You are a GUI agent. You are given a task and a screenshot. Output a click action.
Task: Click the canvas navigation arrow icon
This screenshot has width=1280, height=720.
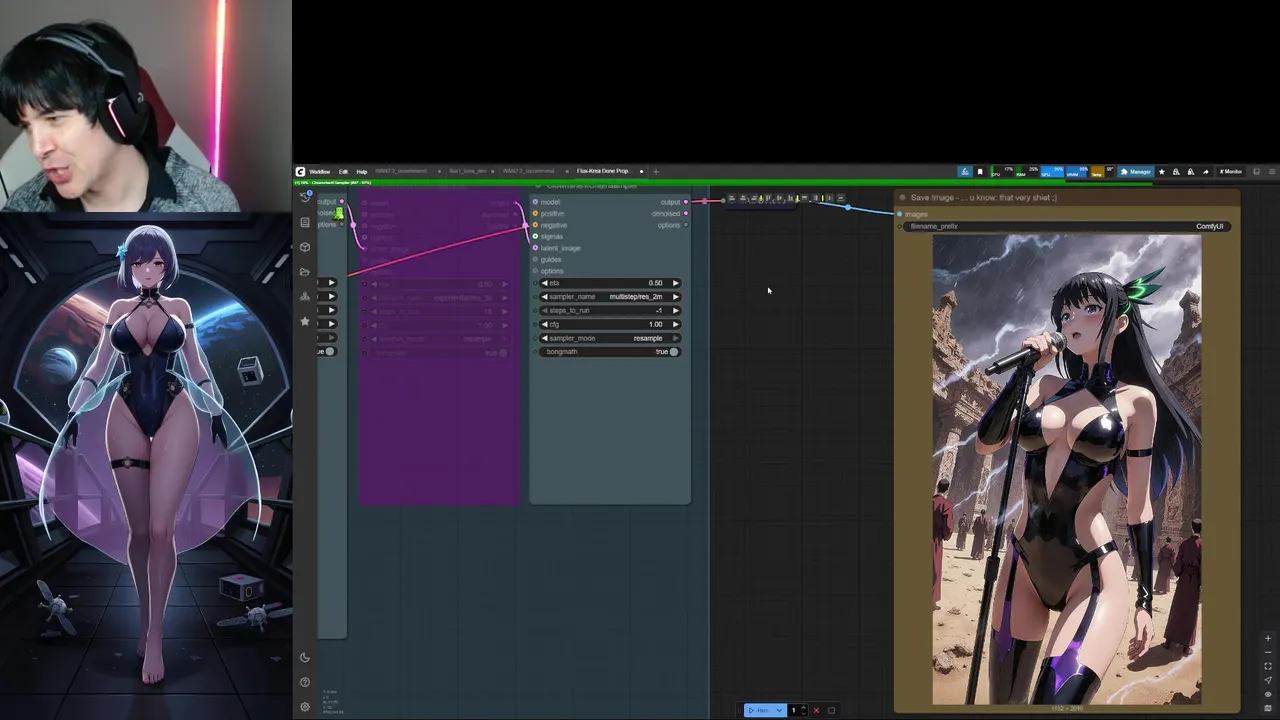pos(1268,680)
